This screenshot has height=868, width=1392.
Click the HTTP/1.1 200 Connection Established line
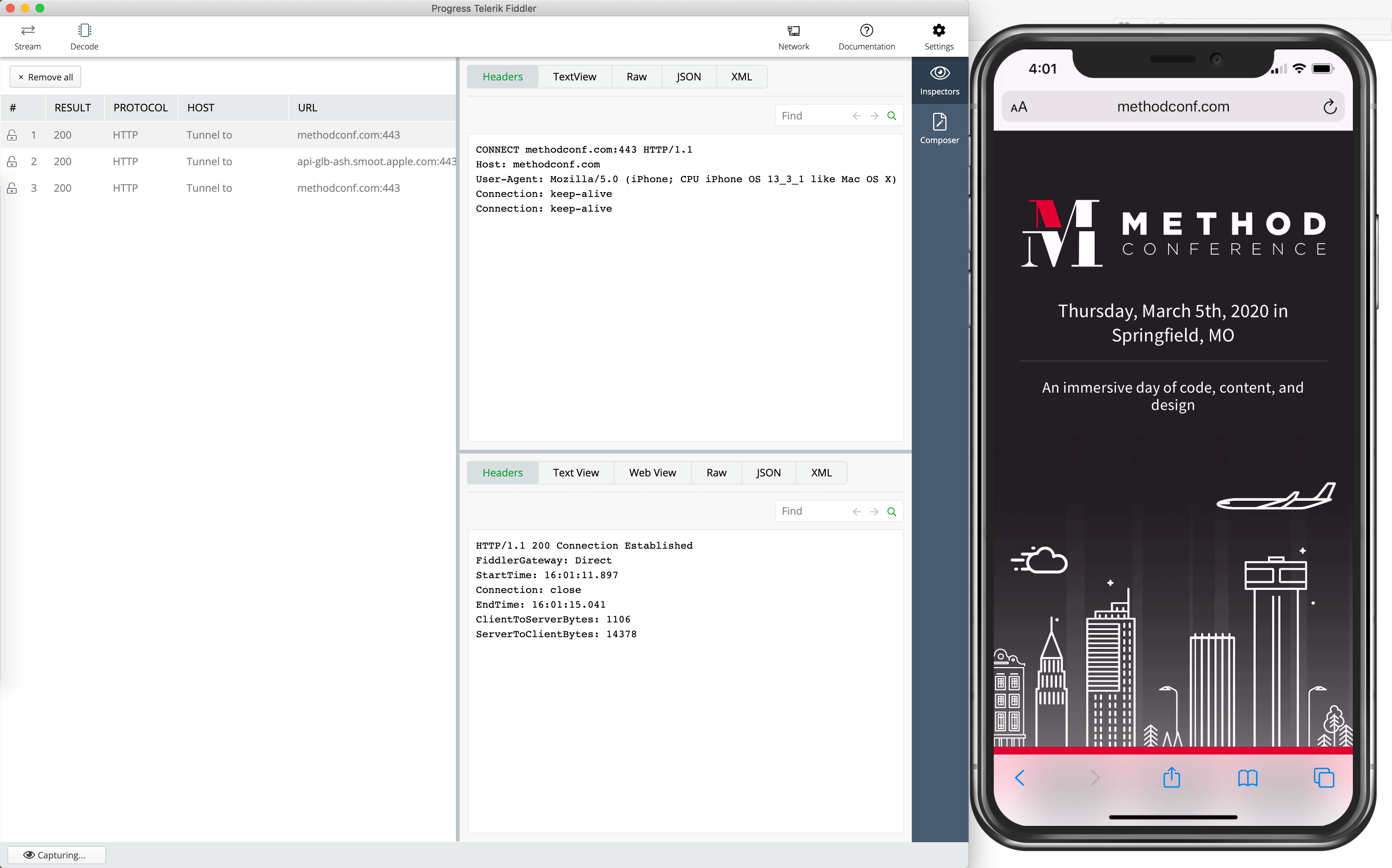(x=584, y=545)
